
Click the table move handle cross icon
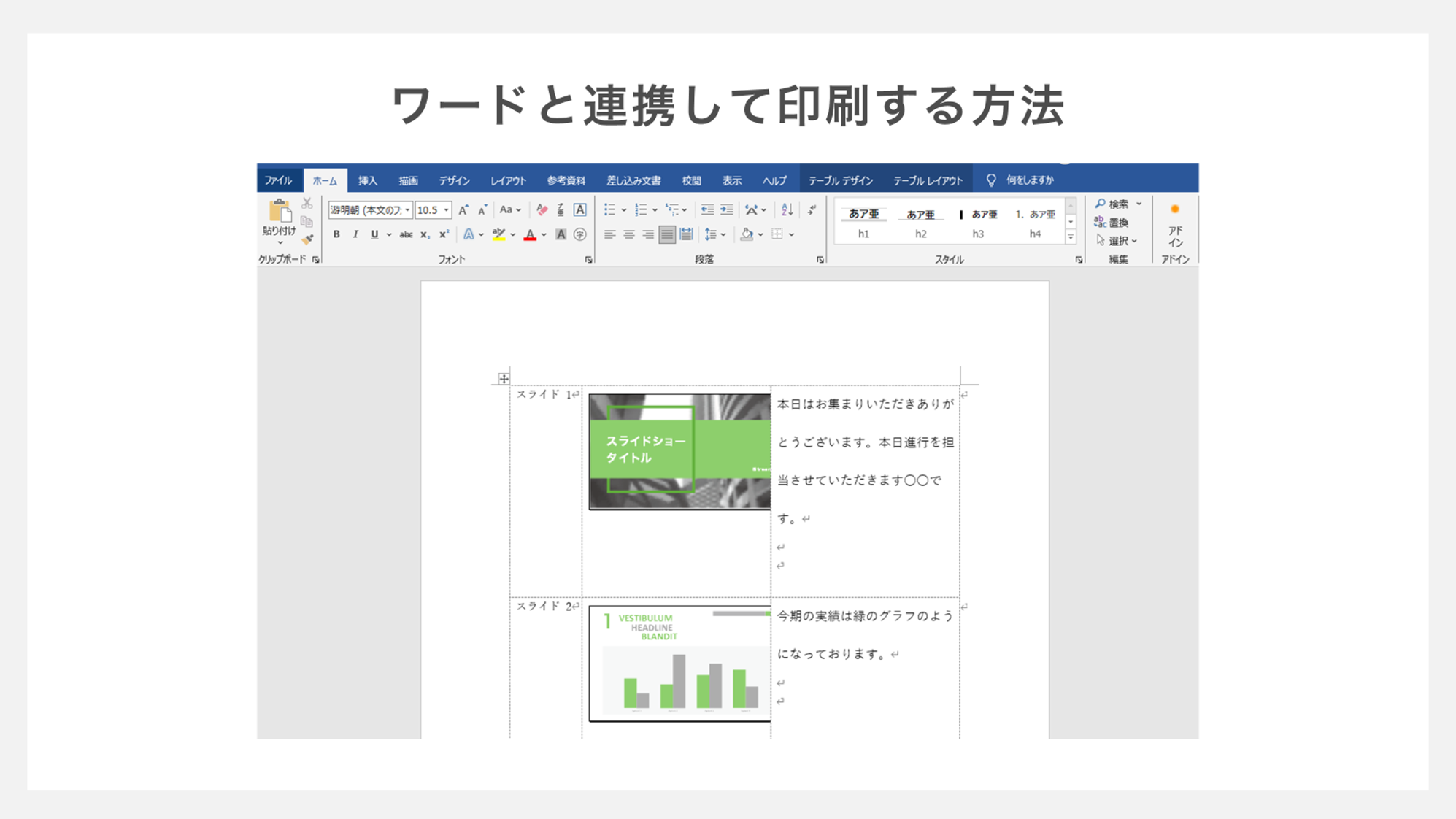(x=504, y=378)
